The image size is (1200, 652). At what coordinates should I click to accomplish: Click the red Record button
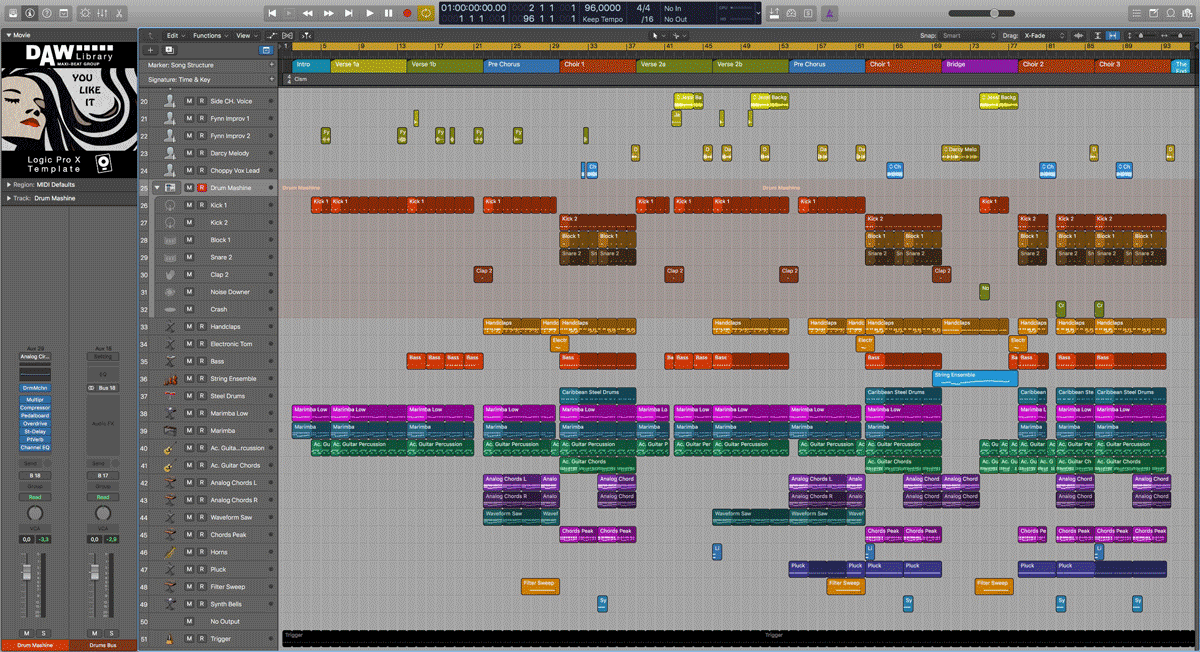[x=407, y=13]
